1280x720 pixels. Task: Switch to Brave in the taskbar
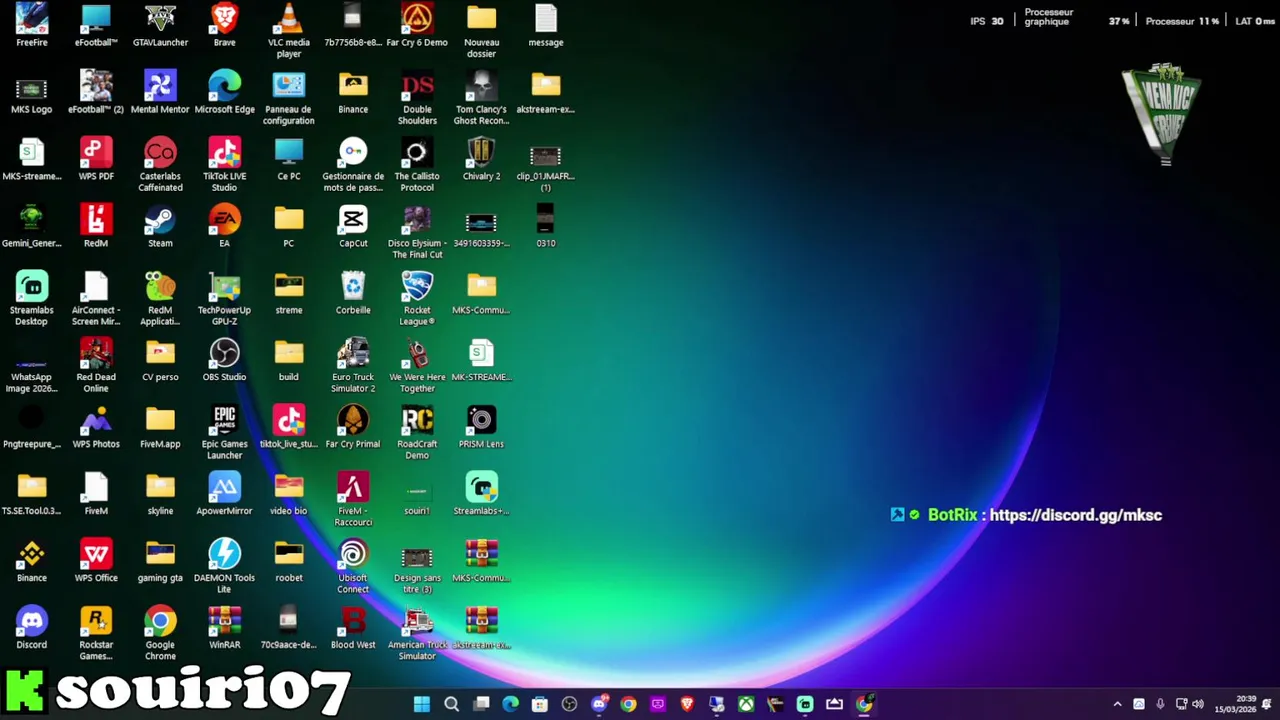[687, 704]
